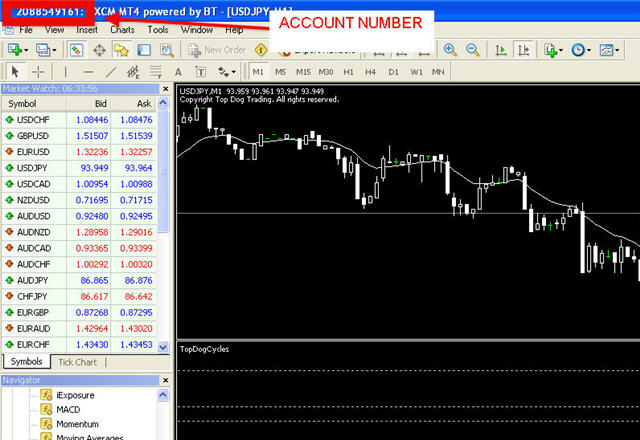Expand the New Chart dropdown arrow
640x440 pixels.
coord(26,50)
